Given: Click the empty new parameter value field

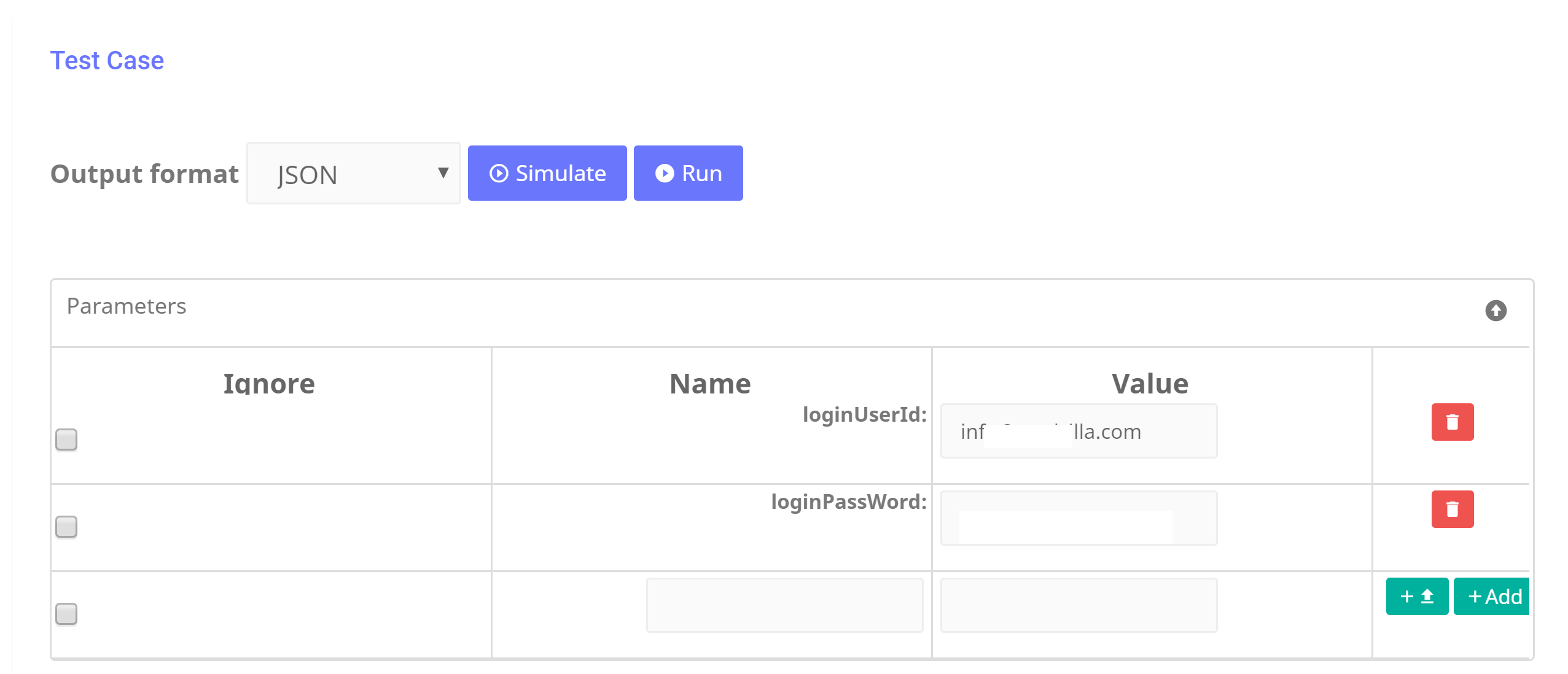Looking at the screenshot, I should point(1078,605).
